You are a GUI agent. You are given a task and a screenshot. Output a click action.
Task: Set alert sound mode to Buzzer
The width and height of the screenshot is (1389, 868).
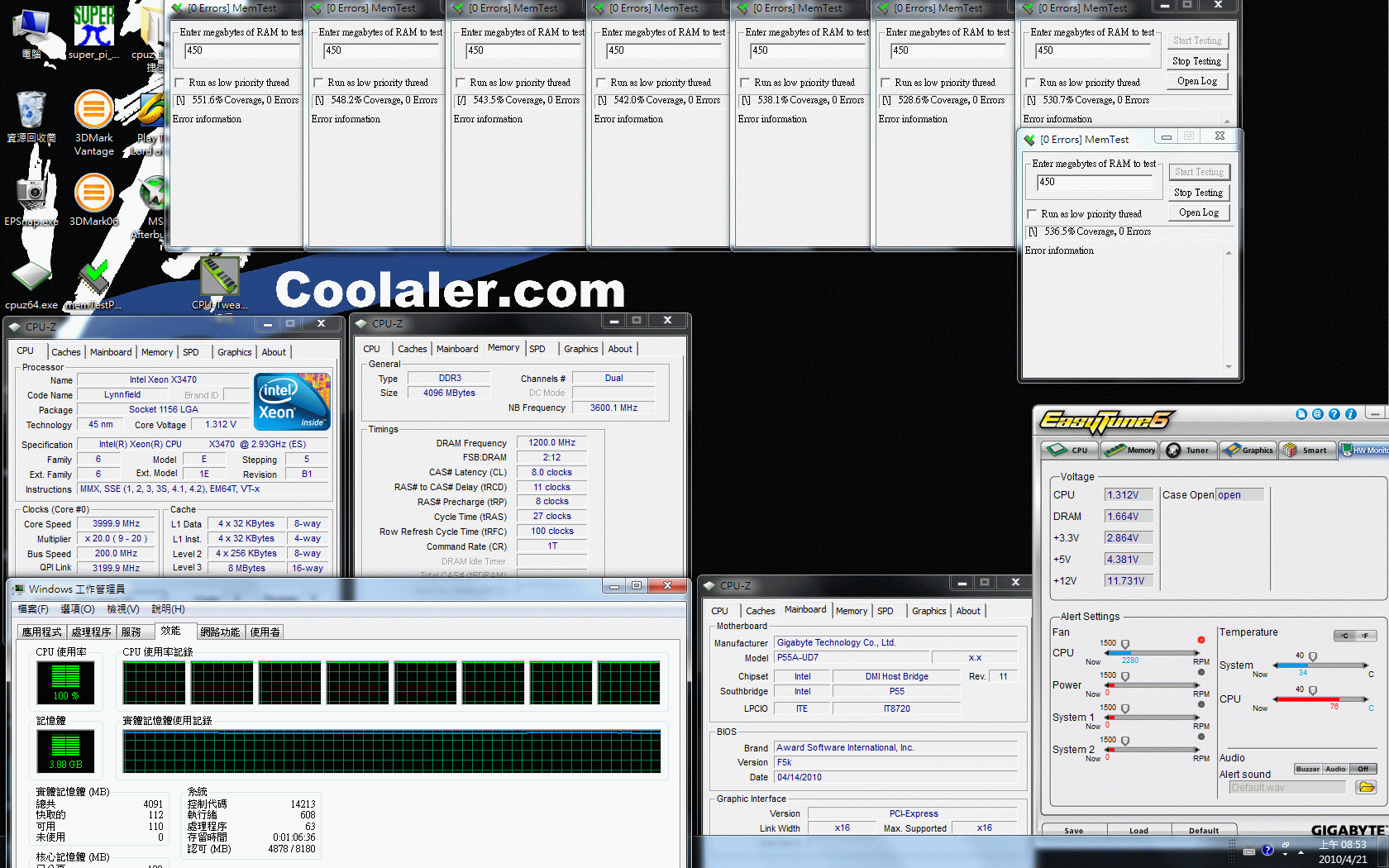pyautogui.click(x=1308, y=769)
